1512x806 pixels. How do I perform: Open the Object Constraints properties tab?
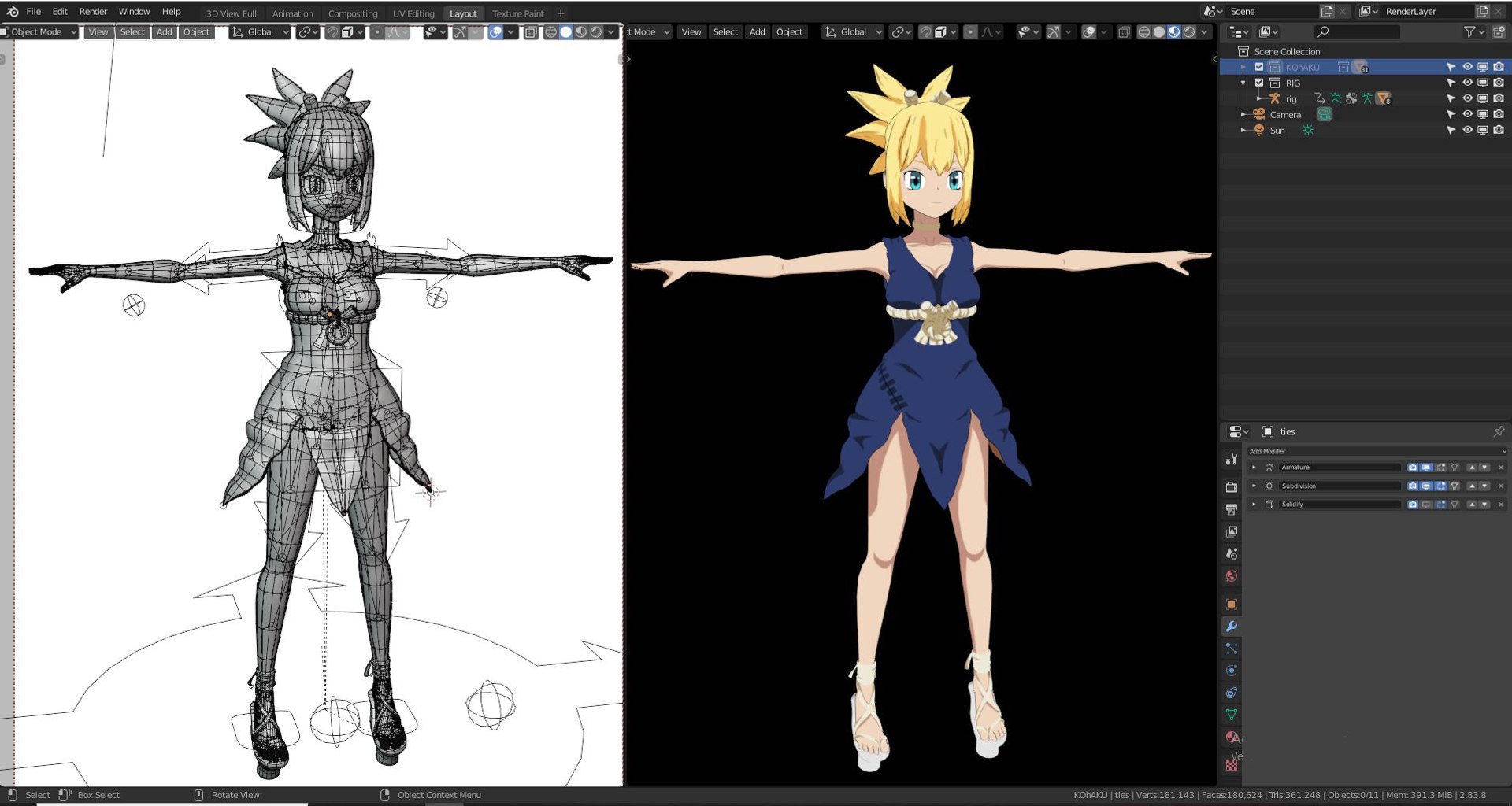[1232, 693]
